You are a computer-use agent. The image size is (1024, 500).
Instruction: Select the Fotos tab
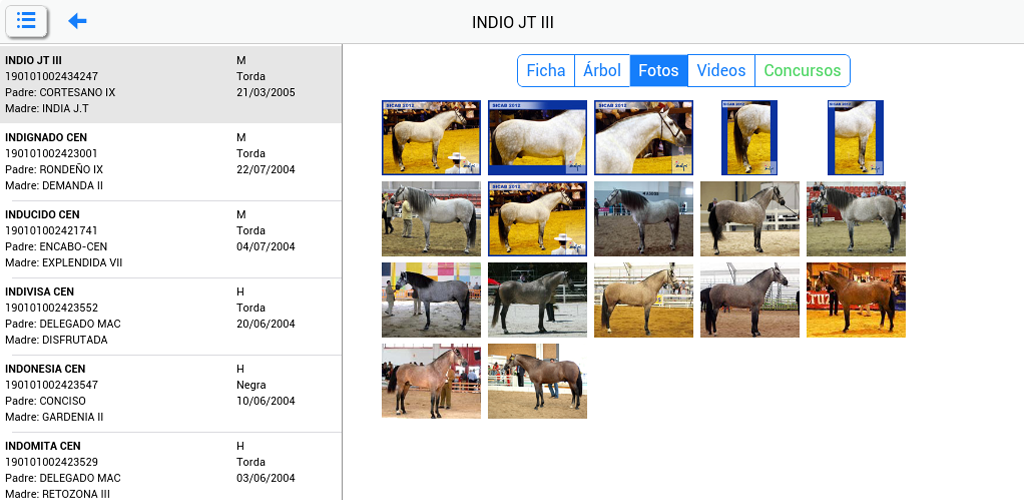pyautogui.click(x=658, y=70)
